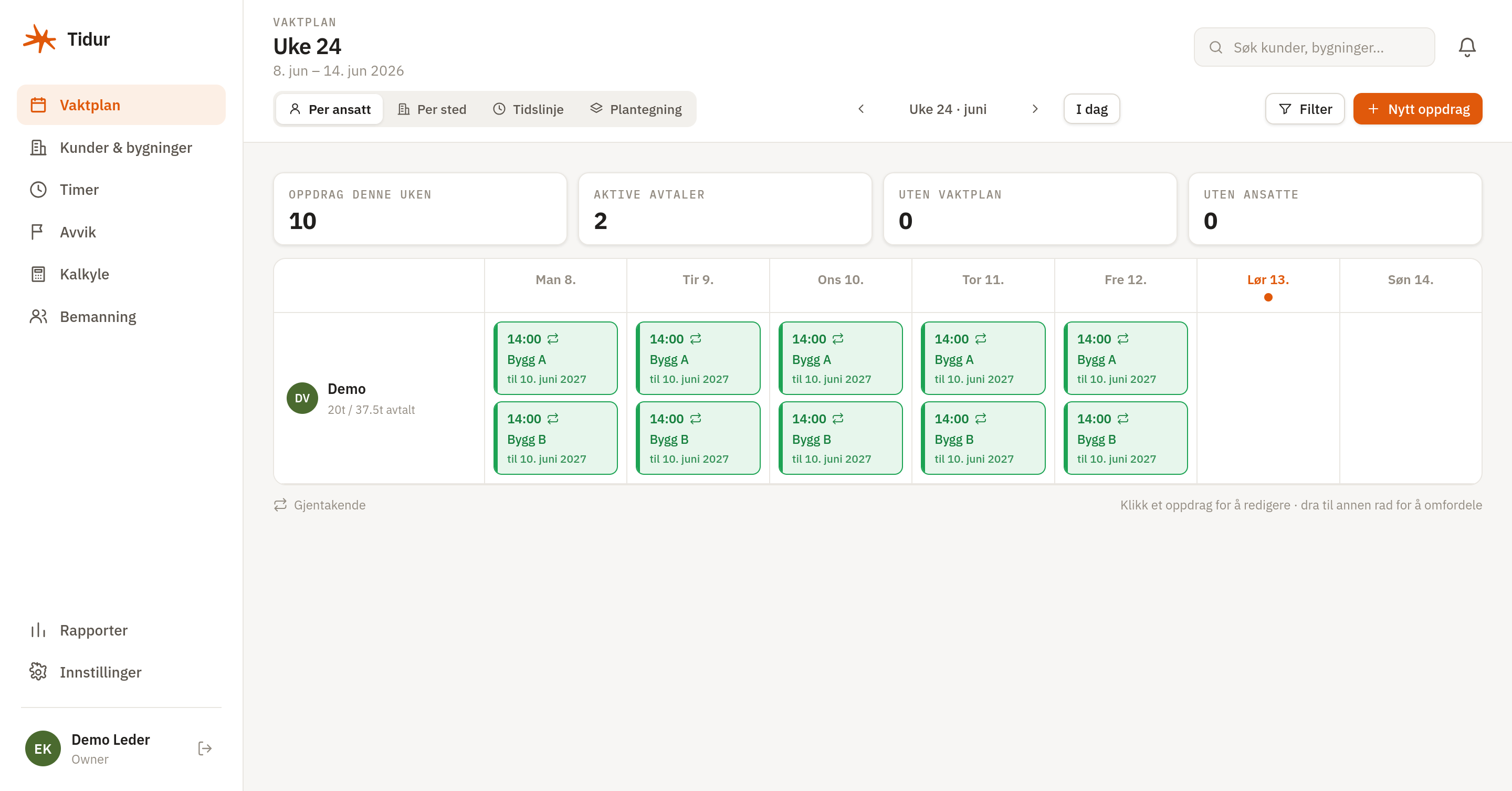Switch to the Plantegning view
The height and width of the screenshot is (791, 1512).
pyautogui.click(x=636, y=109)
